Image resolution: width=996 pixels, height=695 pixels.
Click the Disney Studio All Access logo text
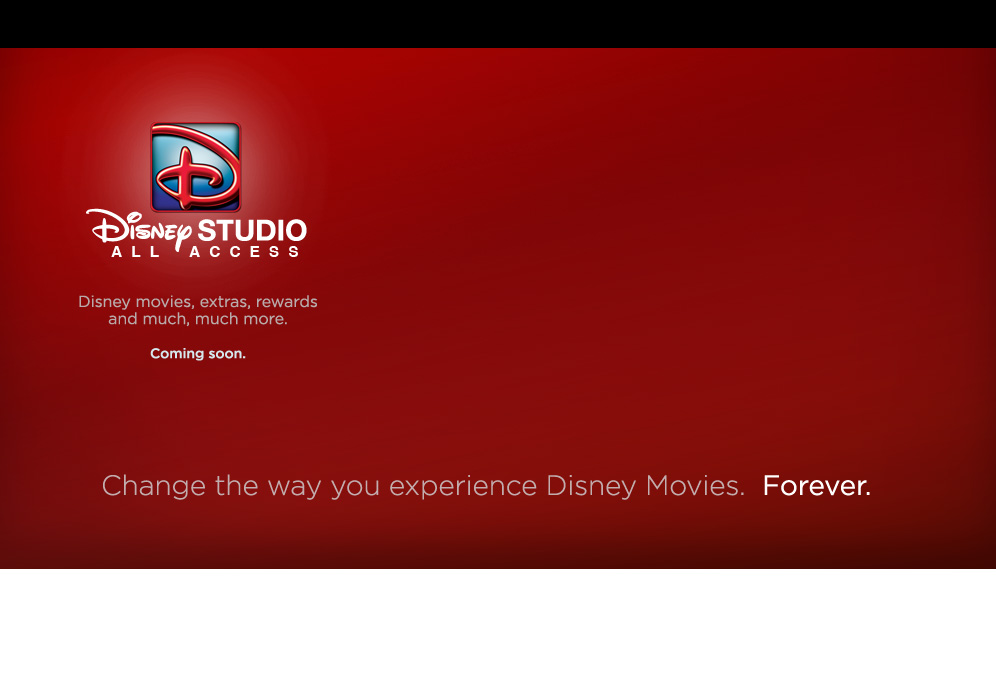197,234
